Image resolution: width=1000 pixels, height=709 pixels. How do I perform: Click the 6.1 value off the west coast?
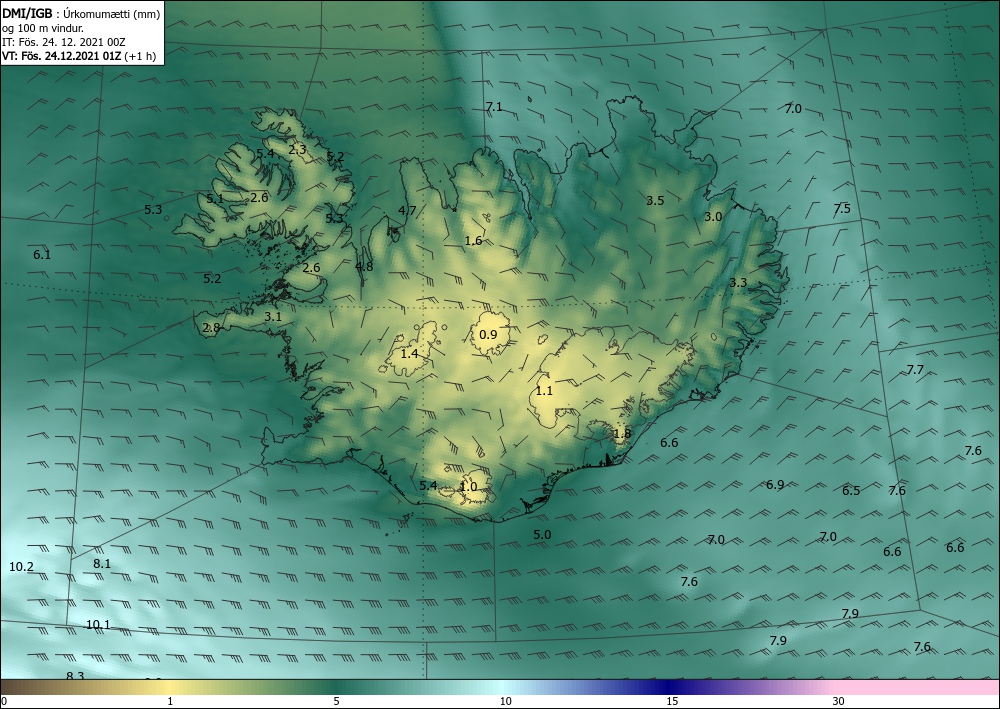(42, 254)
